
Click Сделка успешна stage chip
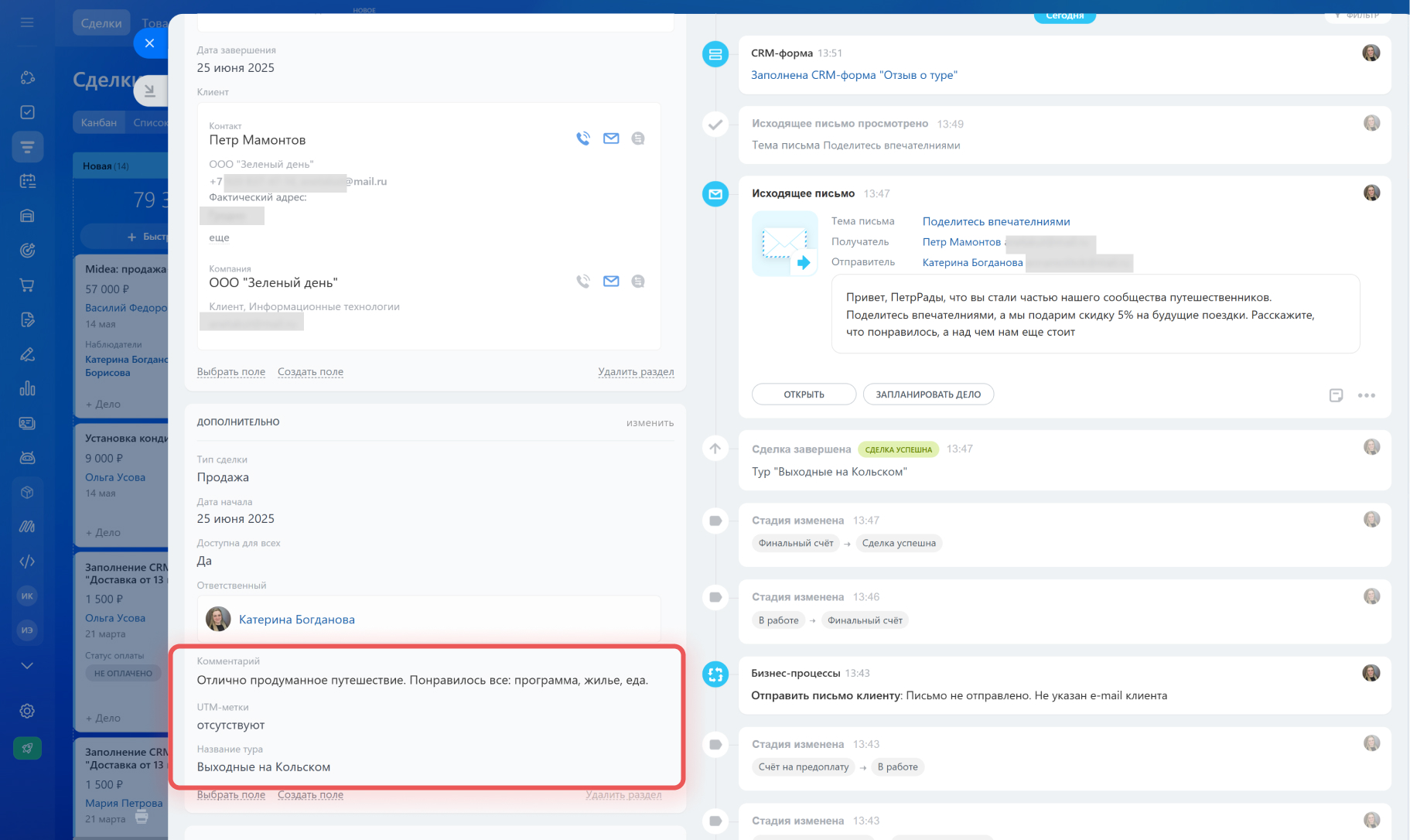tap(899, 543)
